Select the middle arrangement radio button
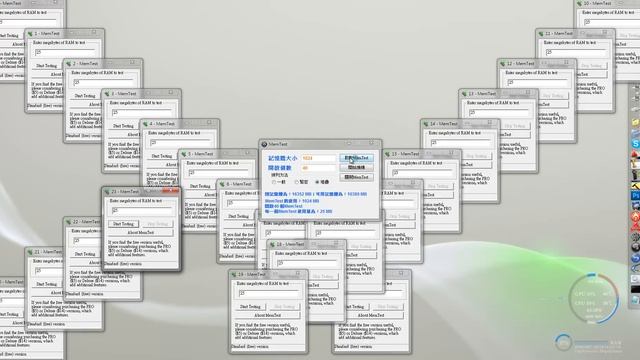640x360 pixels. pyautogui.click(x=296, y=182)
